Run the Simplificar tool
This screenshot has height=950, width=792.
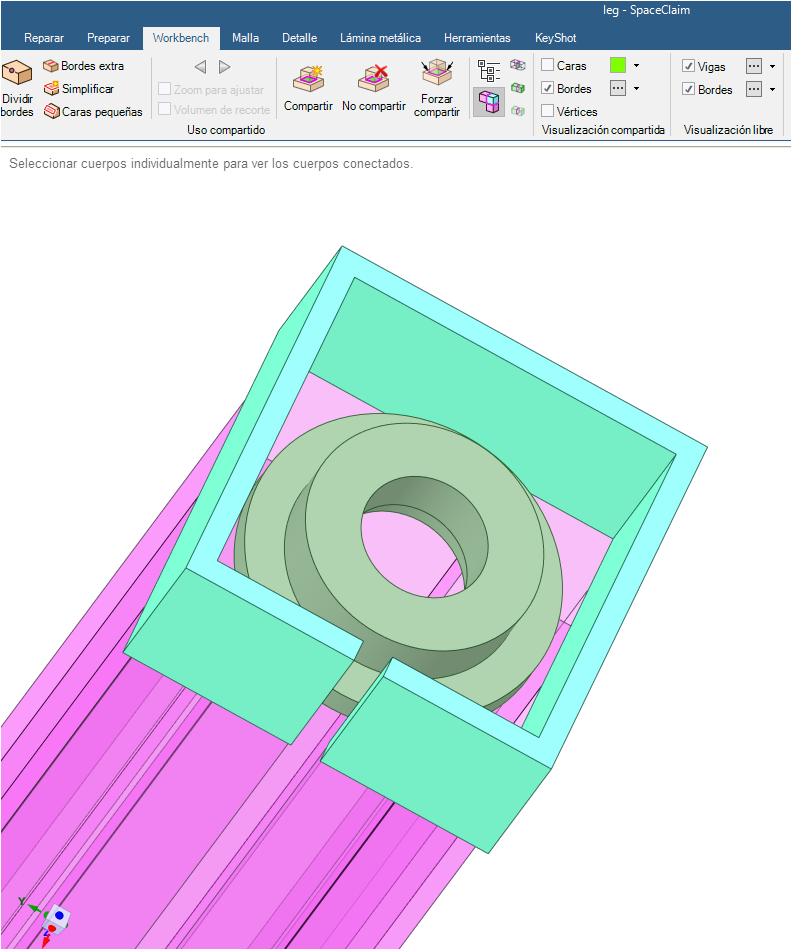coord(79,88)
